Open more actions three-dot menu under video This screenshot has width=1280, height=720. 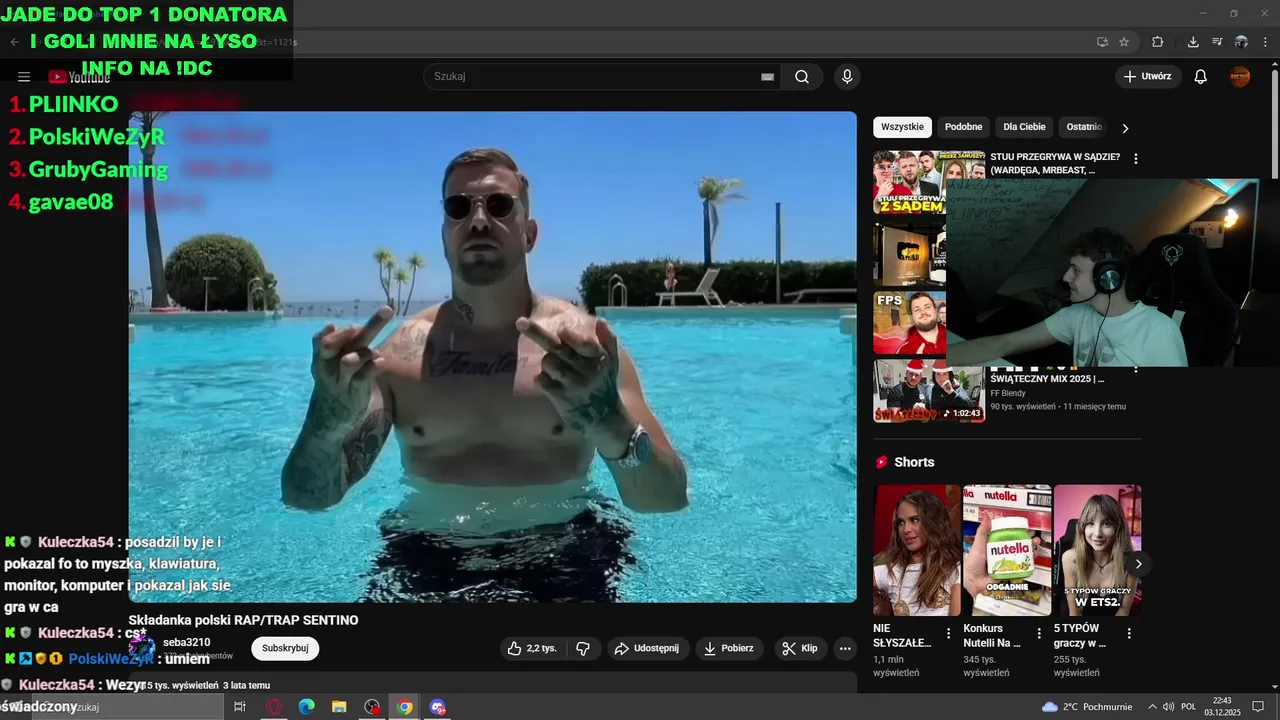pos(845,648)
